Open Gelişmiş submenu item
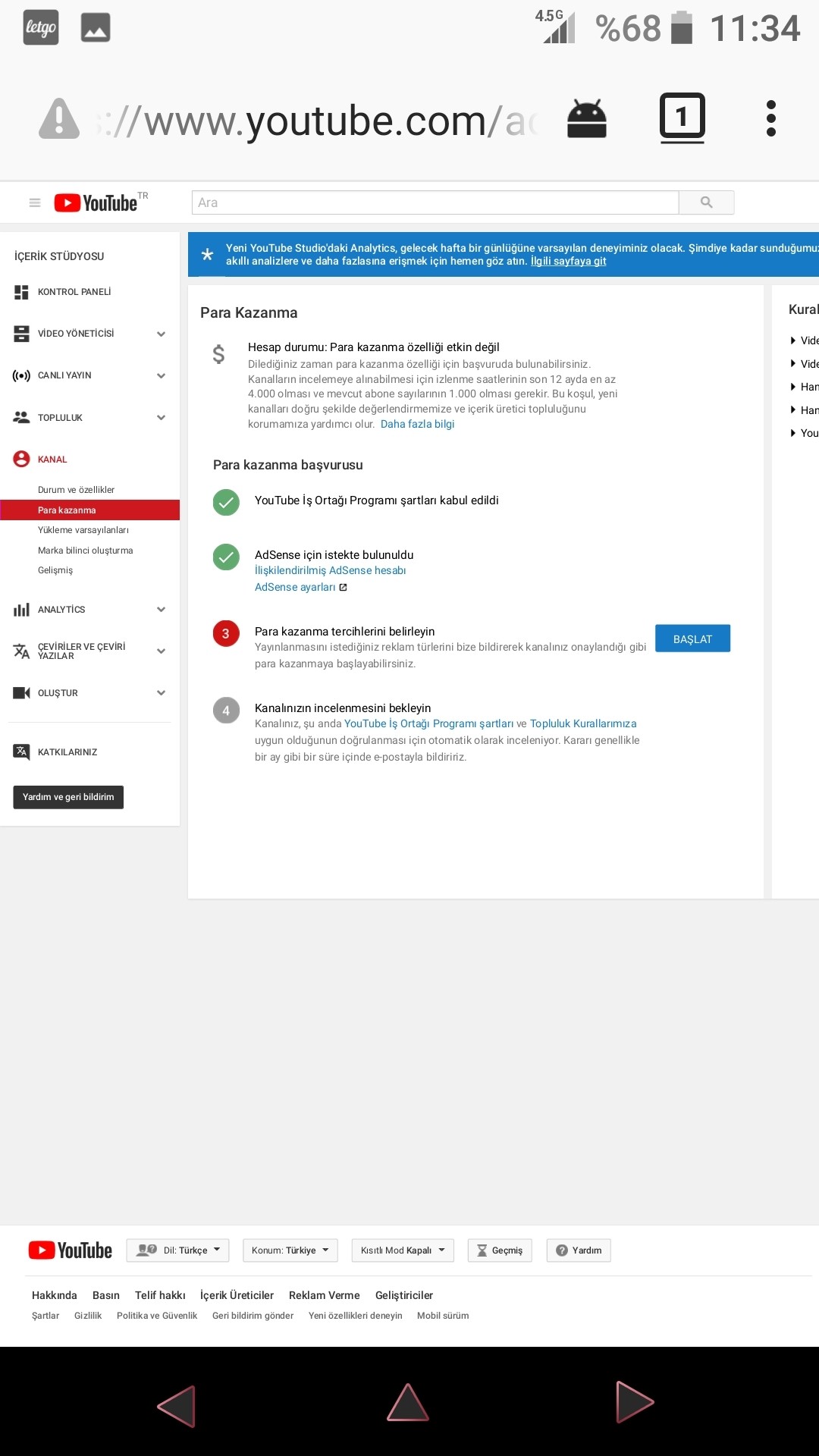The height and width of the screenshot is (1456, 819). tap(55, 570)
